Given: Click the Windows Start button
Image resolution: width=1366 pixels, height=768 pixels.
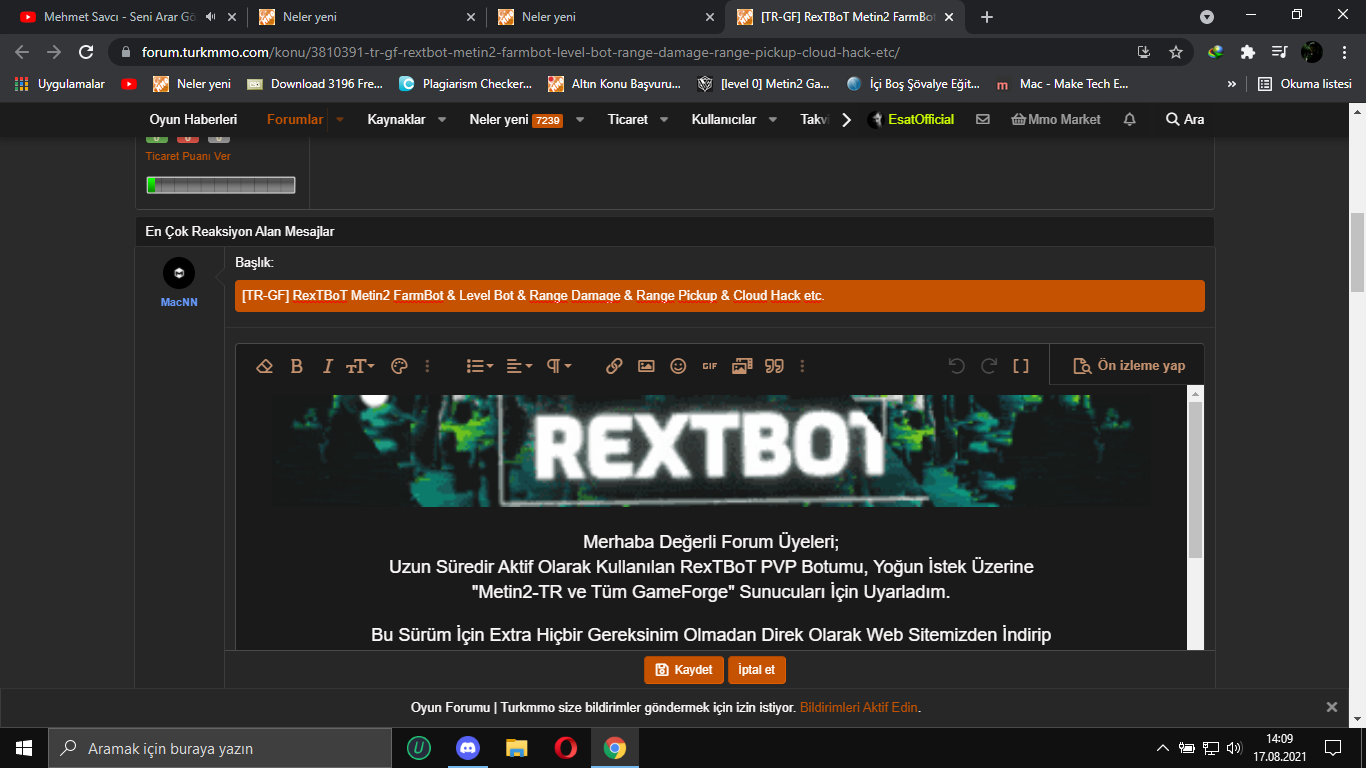Looking at the screenshot, I should 24,748.
